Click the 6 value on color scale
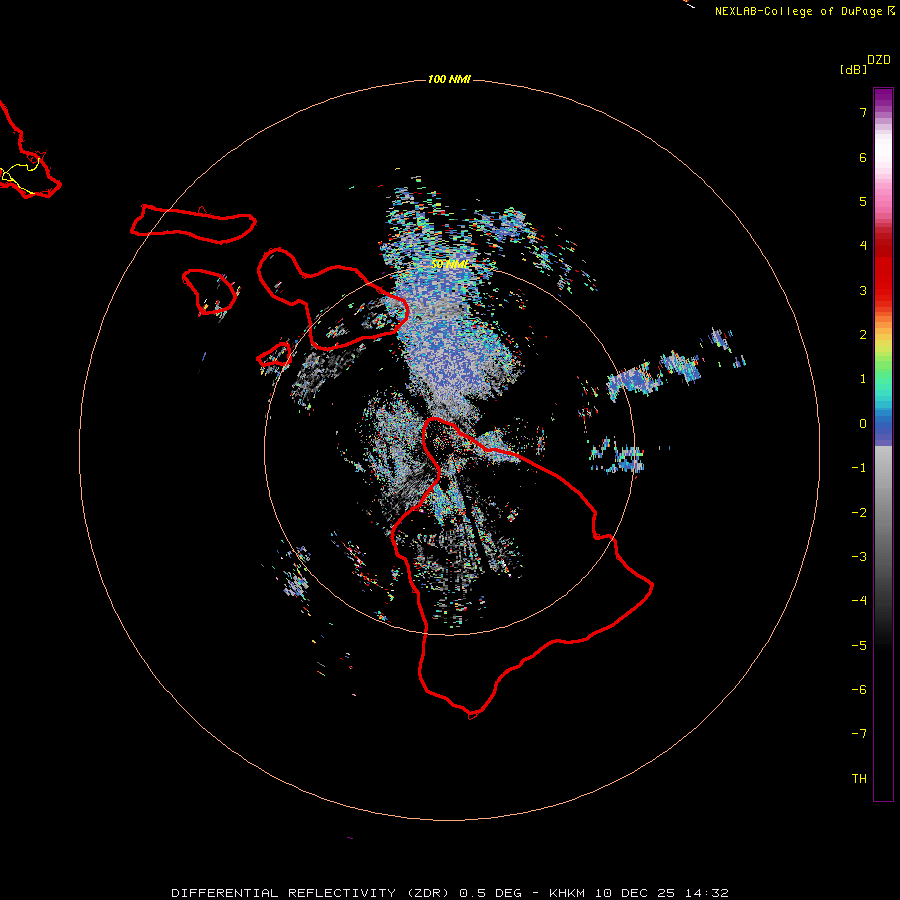This screenshot has height=900, width=900. (x=863, y=157)
